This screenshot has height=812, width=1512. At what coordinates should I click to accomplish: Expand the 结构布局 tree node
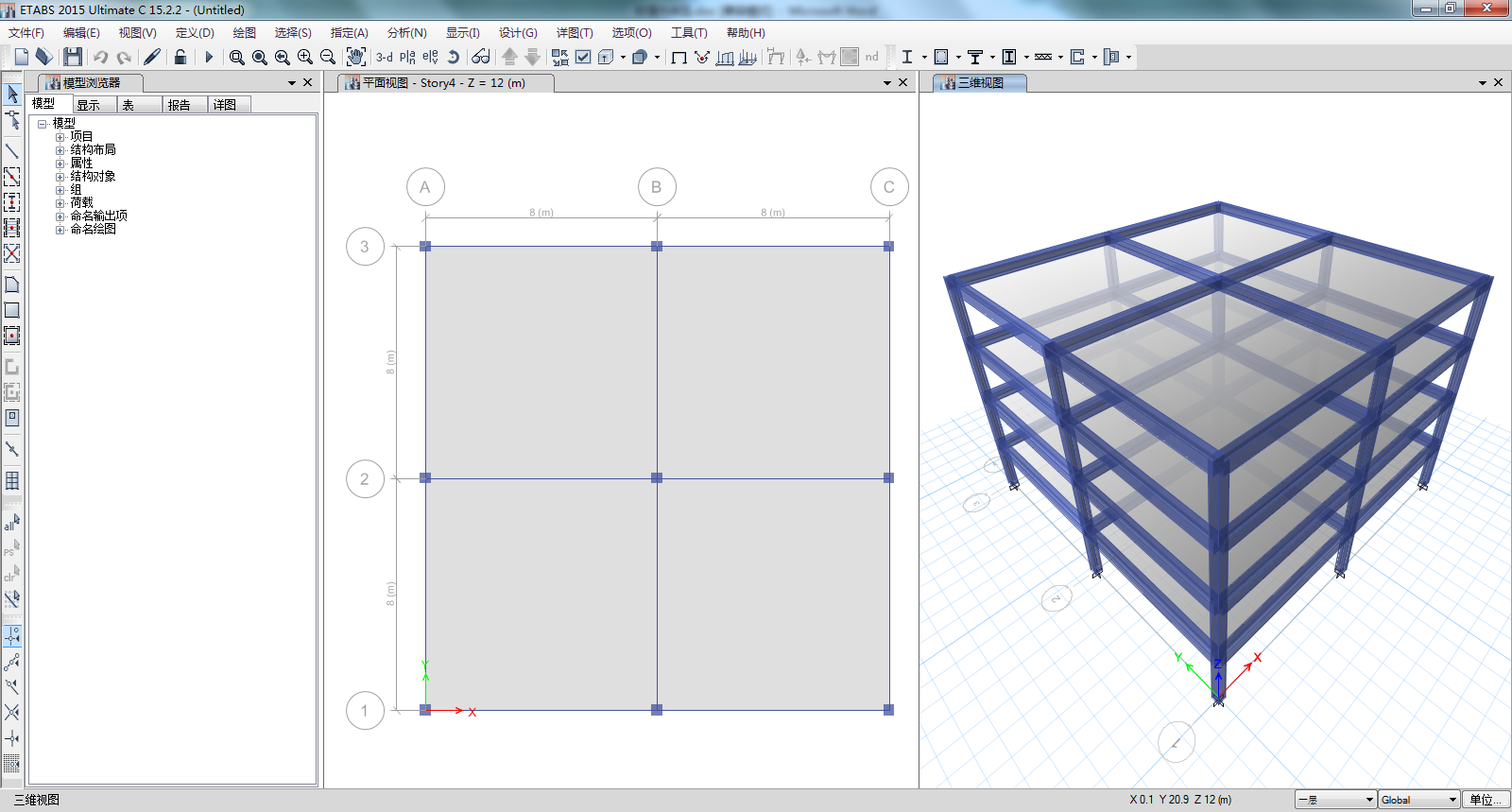pos(60,150)
